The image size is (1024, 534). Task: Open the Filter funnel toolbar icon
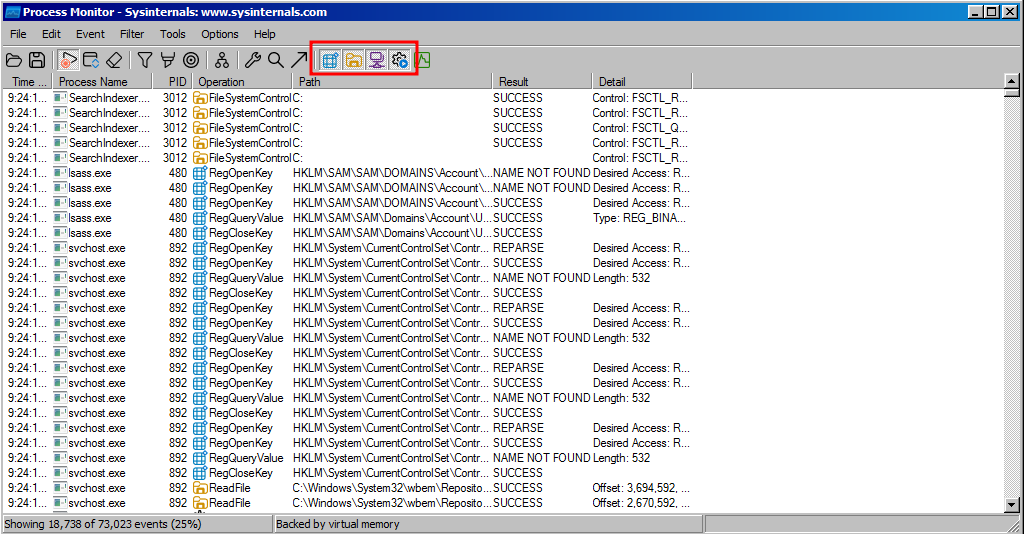(144, 60)
